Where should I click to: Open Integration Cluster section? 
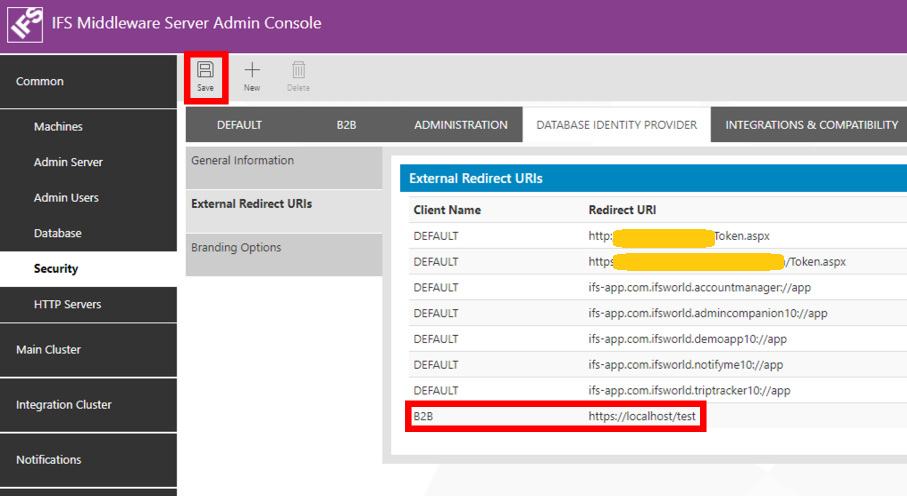click(x=89, y=405)
